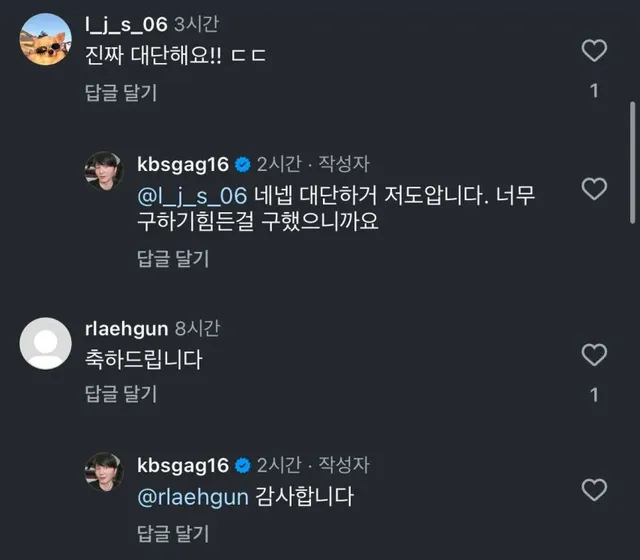The height and width of the screenshot is (560, 640).
Task: Open l_j_s_06 username at top
Action: (x=126, y=24)
